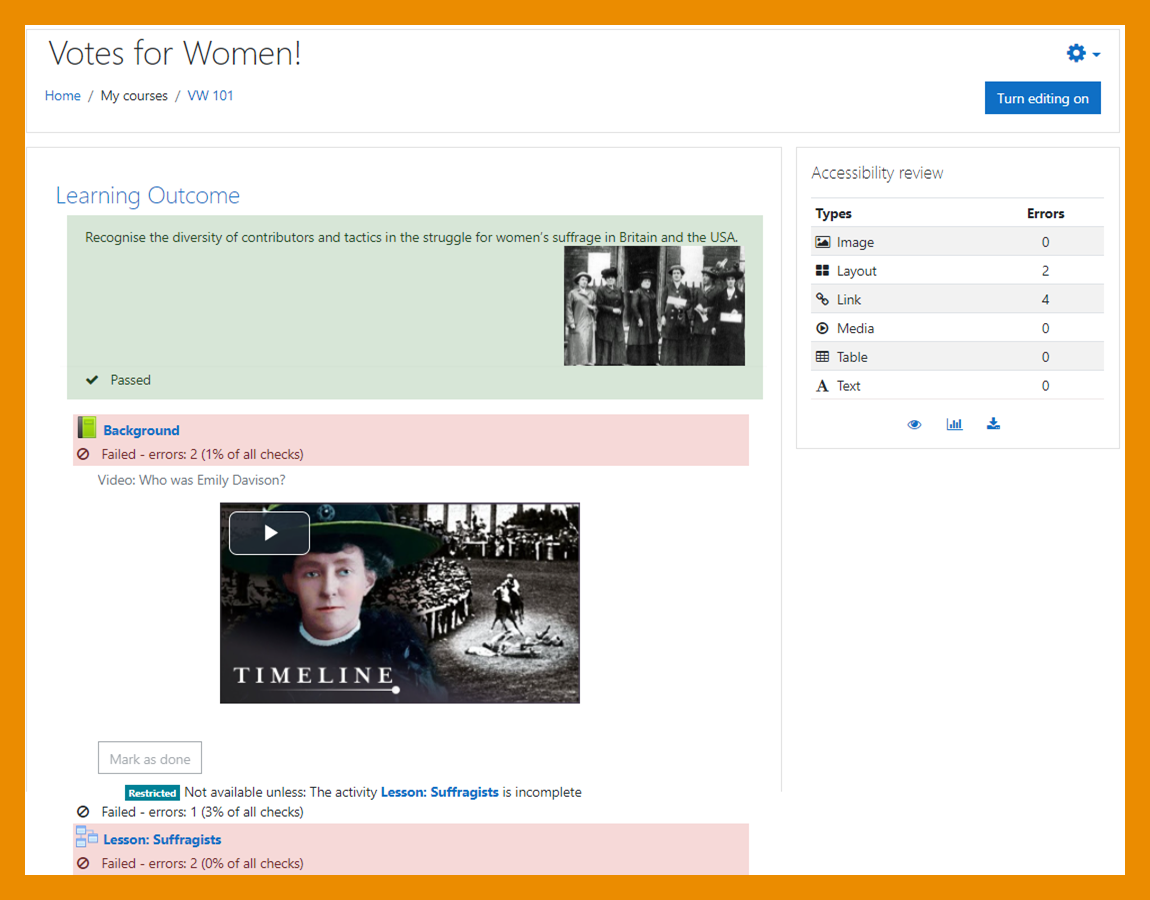
Task: Open the Background activity link
Action: click(141, 430)
